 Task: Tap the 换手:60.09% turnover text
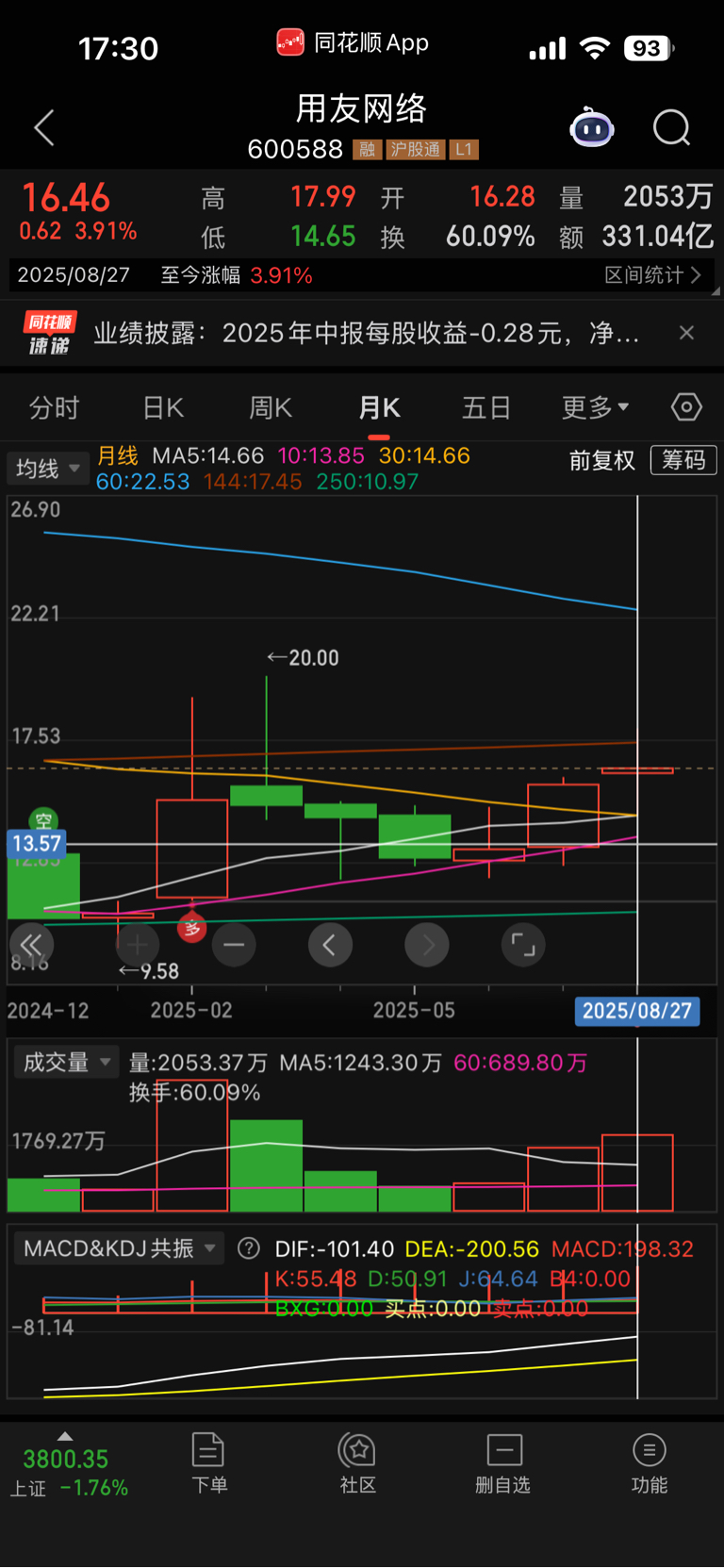point(195,1093)
